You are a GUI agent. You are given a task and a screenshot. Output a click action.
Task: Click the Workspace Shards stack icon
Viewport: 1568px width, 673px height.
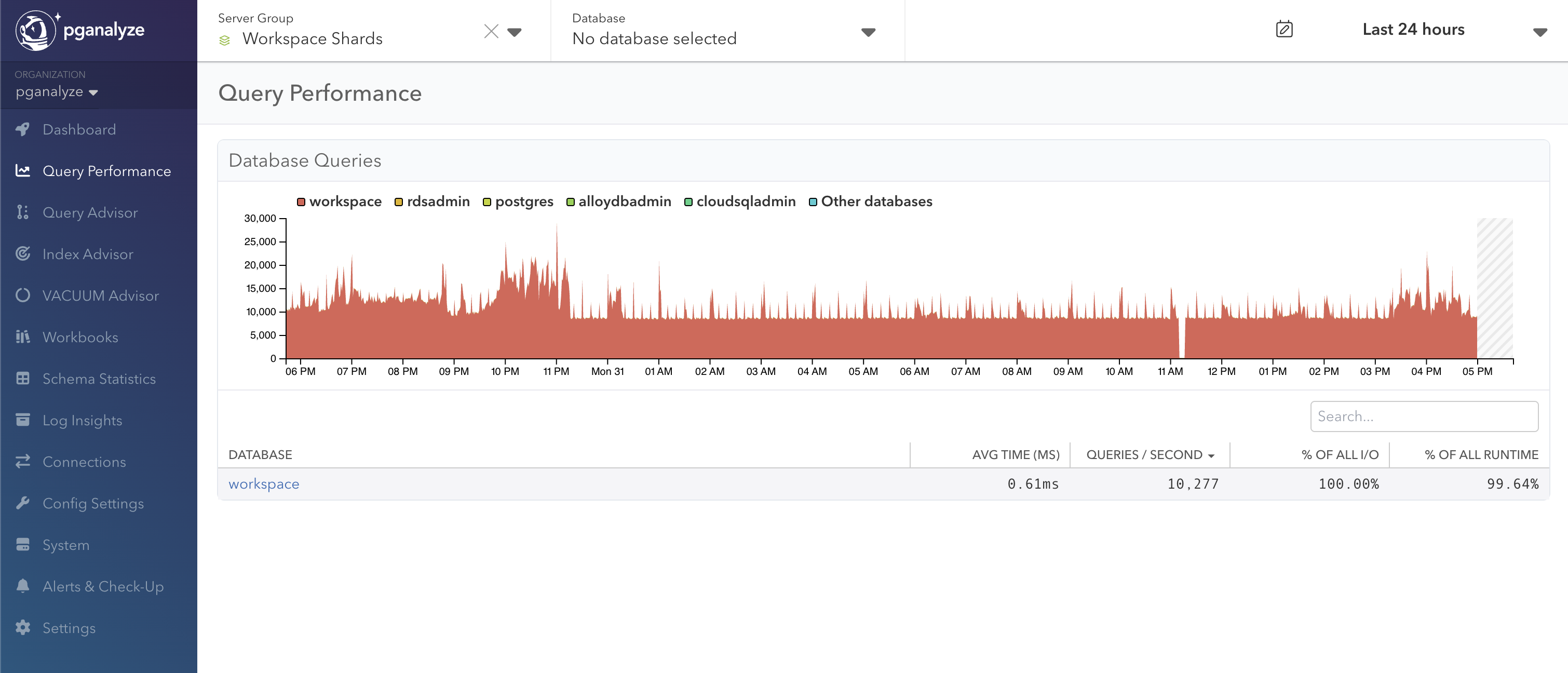(x=225, y=40)
